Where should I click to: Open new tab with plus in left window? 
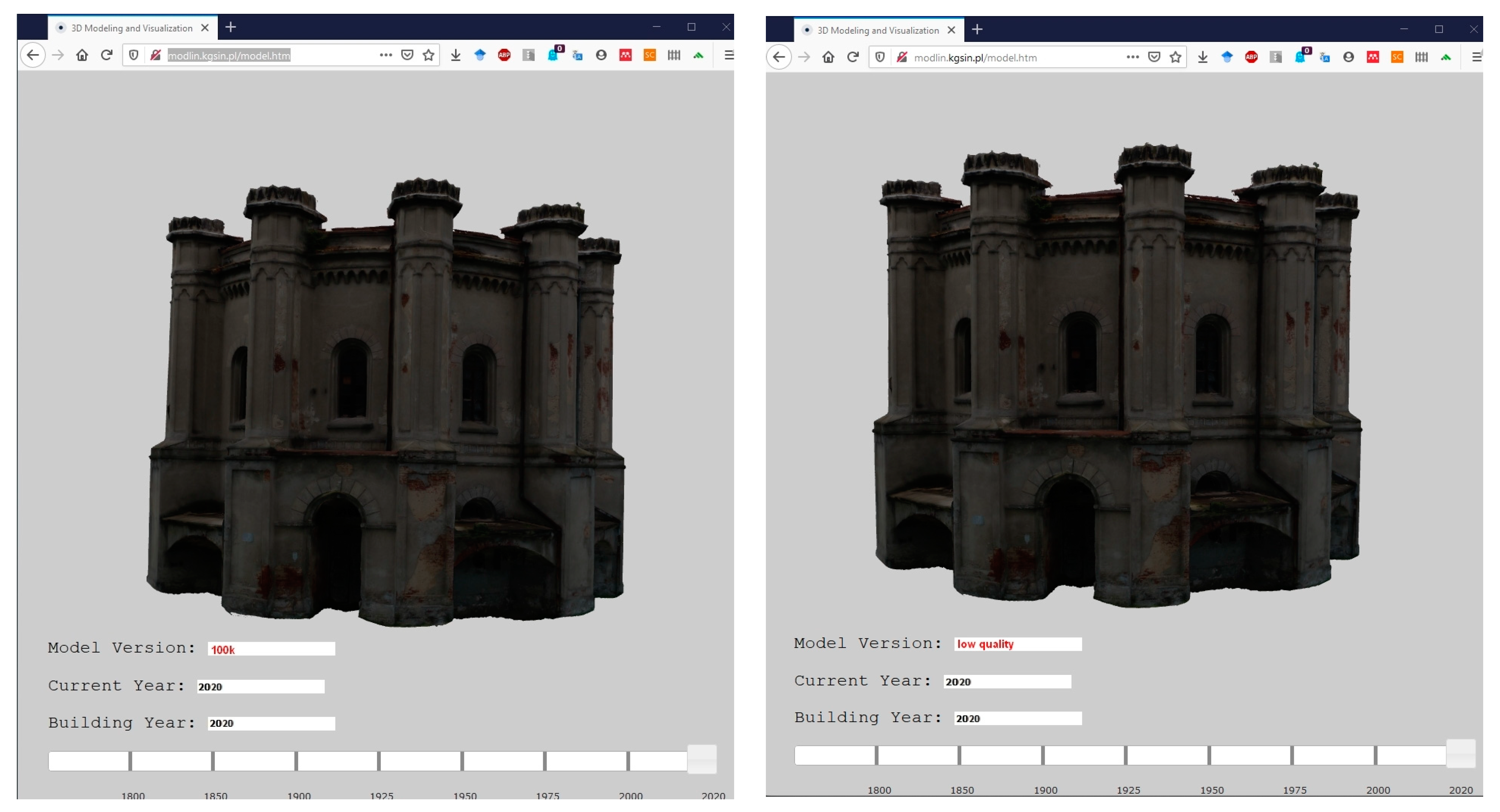point(231,27)
